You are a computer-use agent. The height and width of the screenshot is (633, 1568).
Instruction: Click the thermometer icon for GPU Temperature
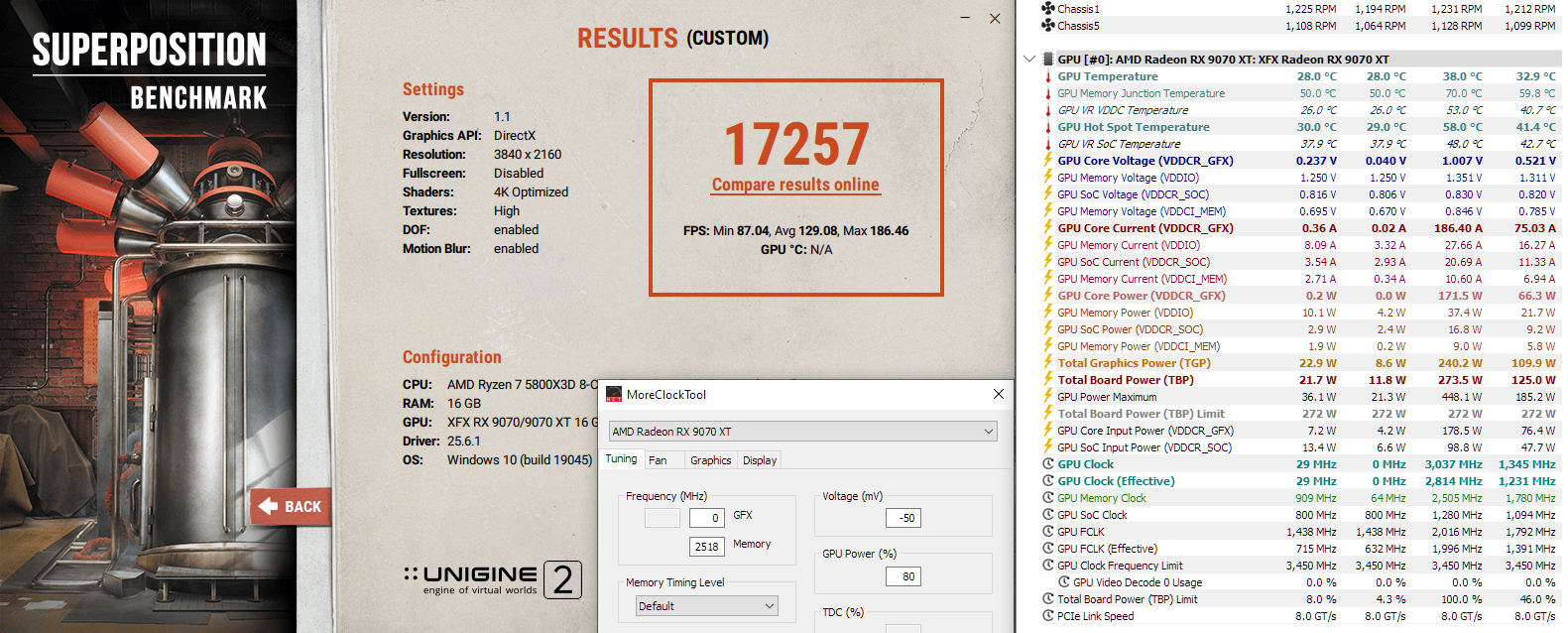pyautogui.click(x=1048, y=76)
